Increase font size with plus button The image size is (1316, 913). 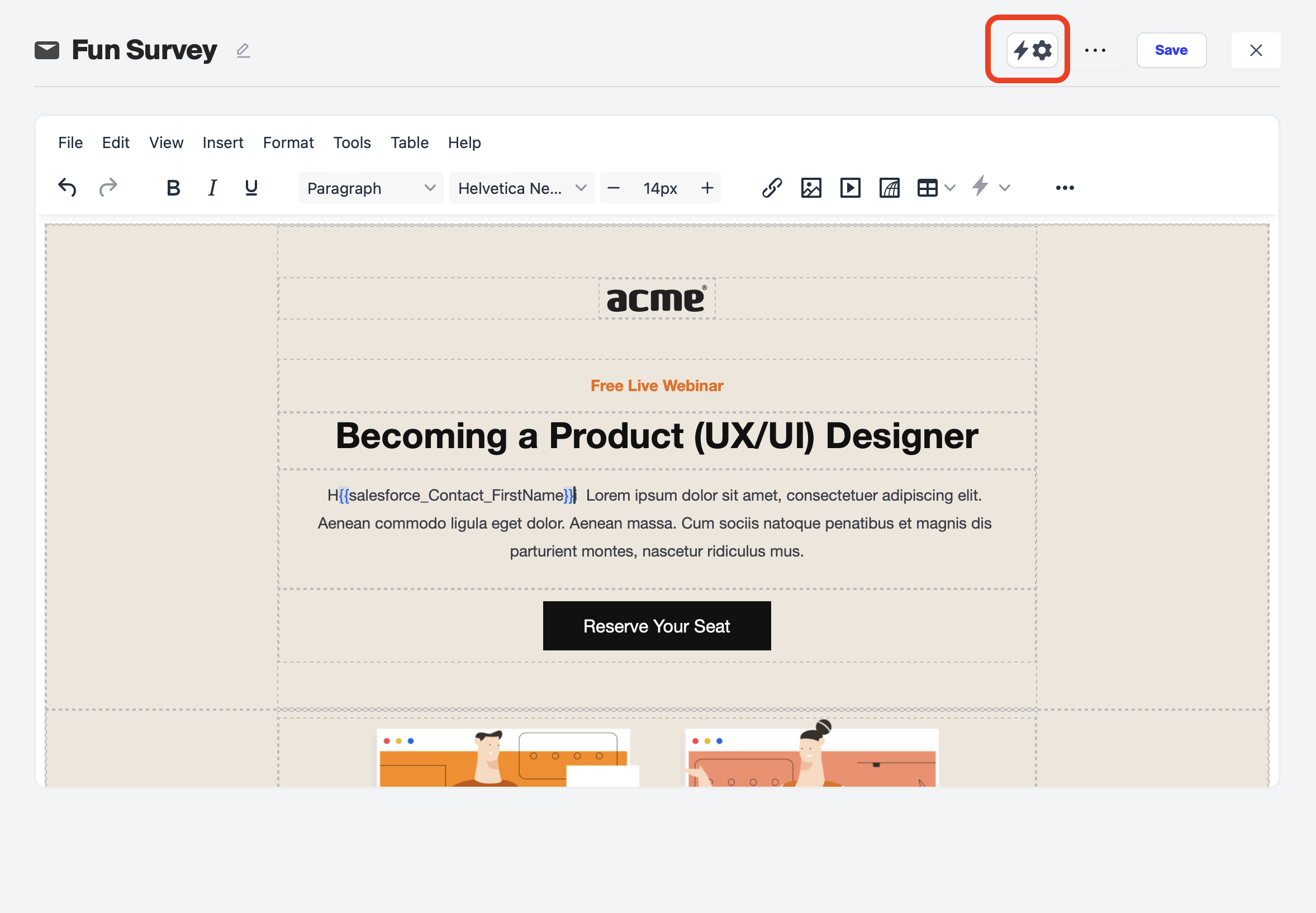(707, 188)
